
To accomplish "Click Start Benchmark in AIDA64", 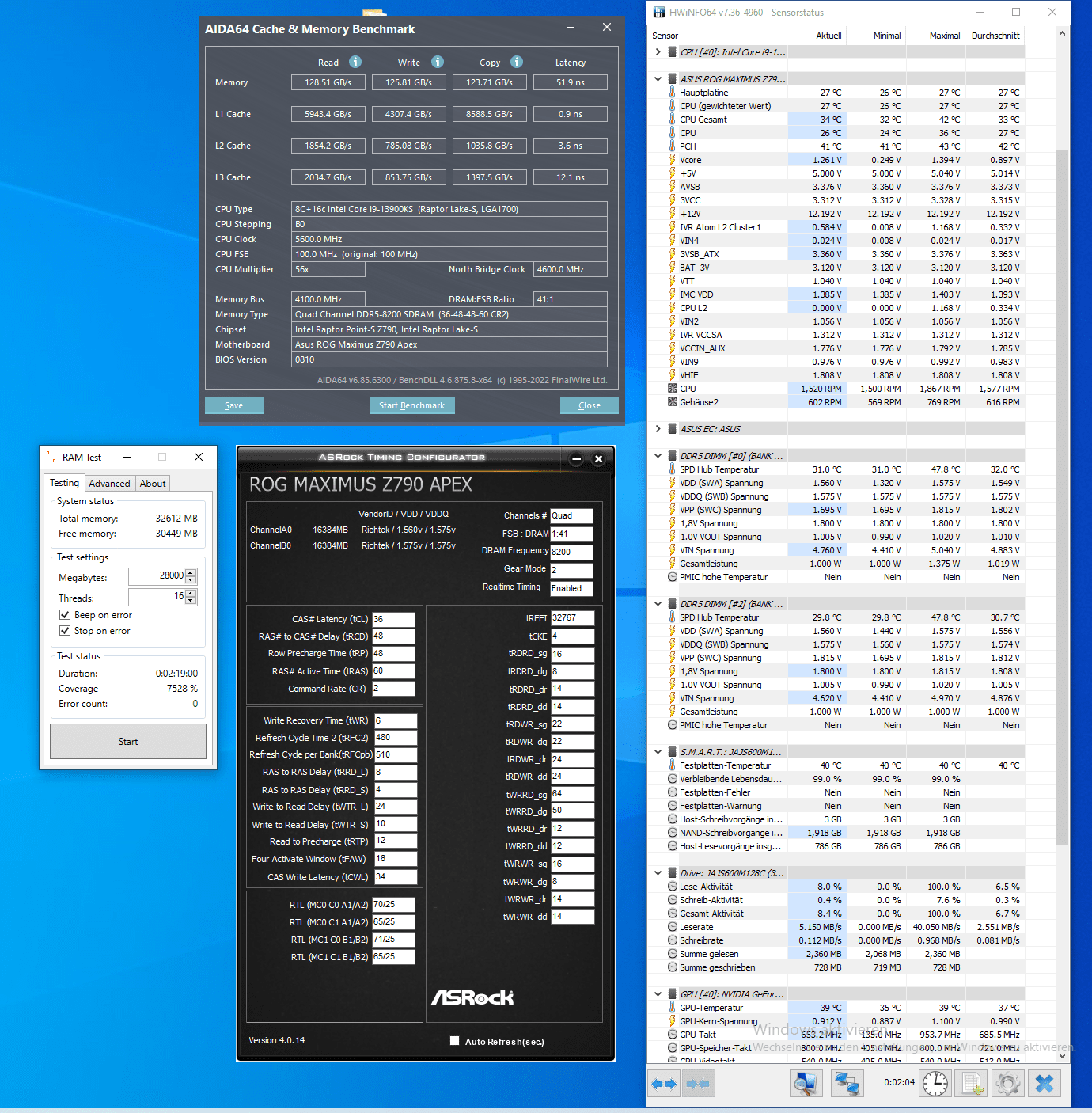I will [x=411, y=405].
